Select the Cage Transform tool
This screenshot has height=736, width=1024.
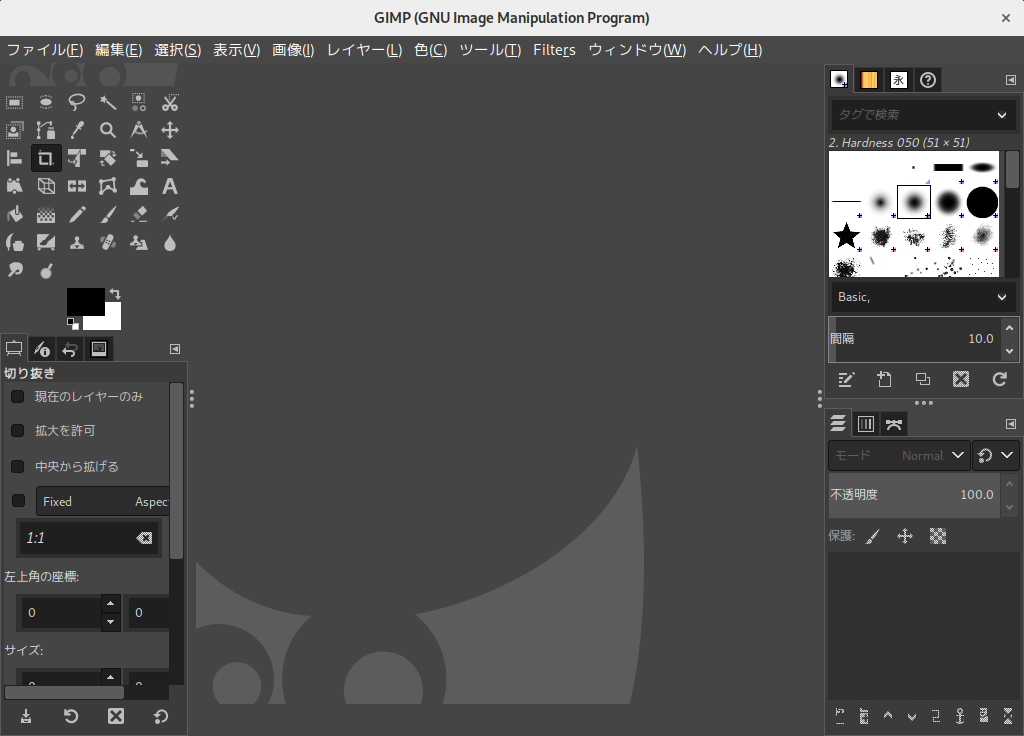click(x=108, y=187)
